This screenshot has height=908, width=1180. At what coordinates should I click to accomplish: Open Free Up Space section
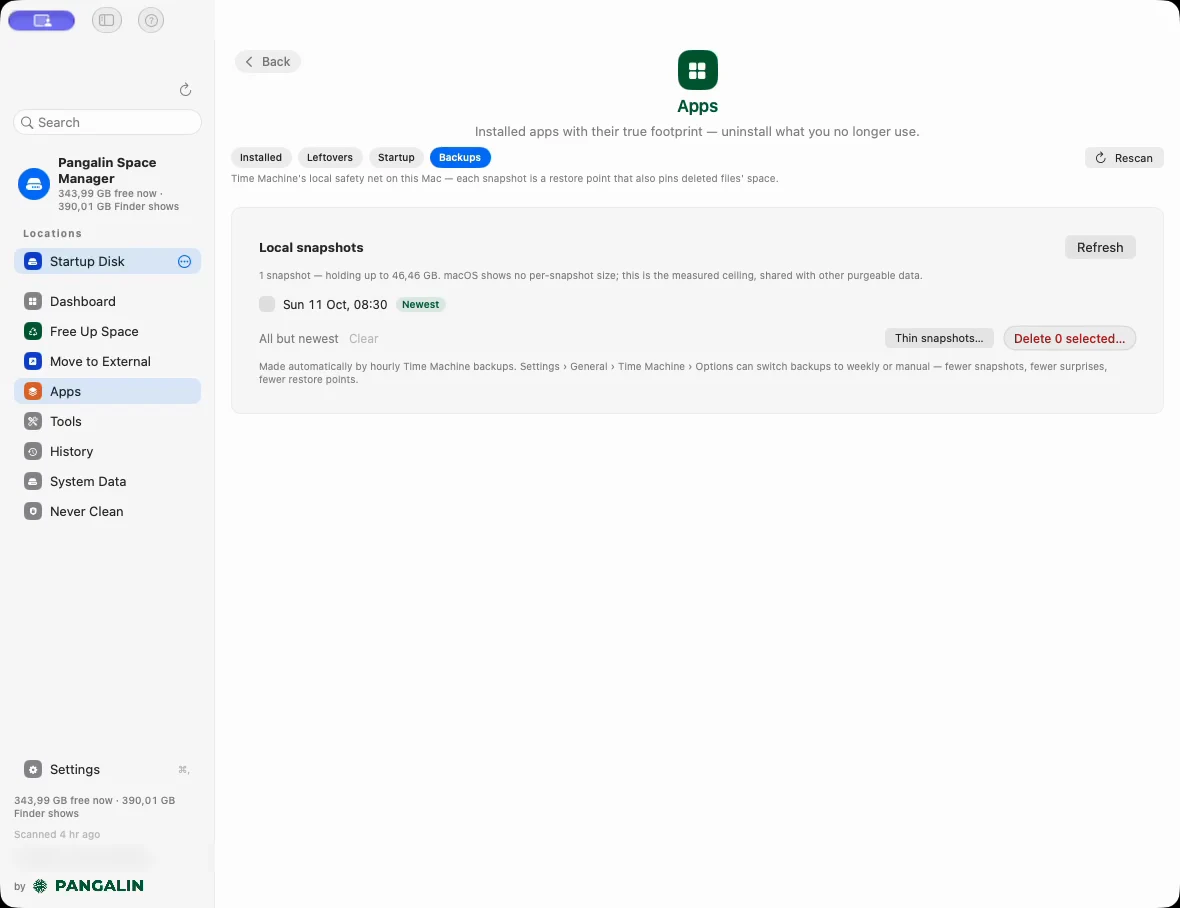(x=108, y=331)
